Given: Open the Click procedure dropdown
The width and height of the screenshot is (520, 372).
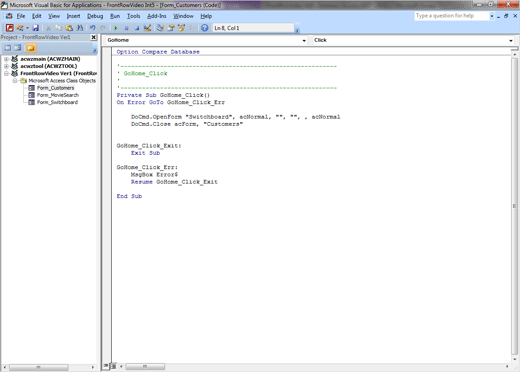Looking at the screenshot, I should click(x=511, y=40).
